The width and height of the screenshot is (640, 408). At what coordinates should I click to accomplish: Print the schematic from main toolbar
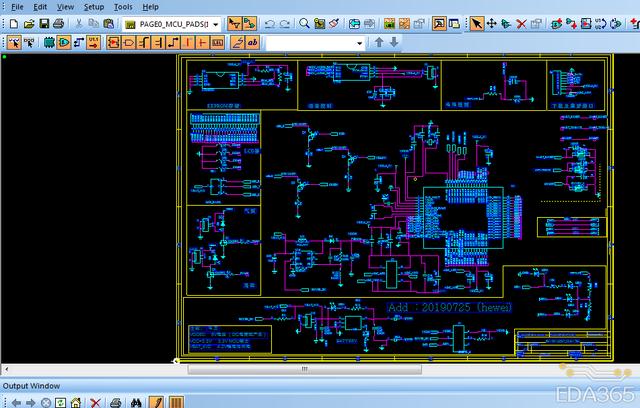tap(58, 24)
